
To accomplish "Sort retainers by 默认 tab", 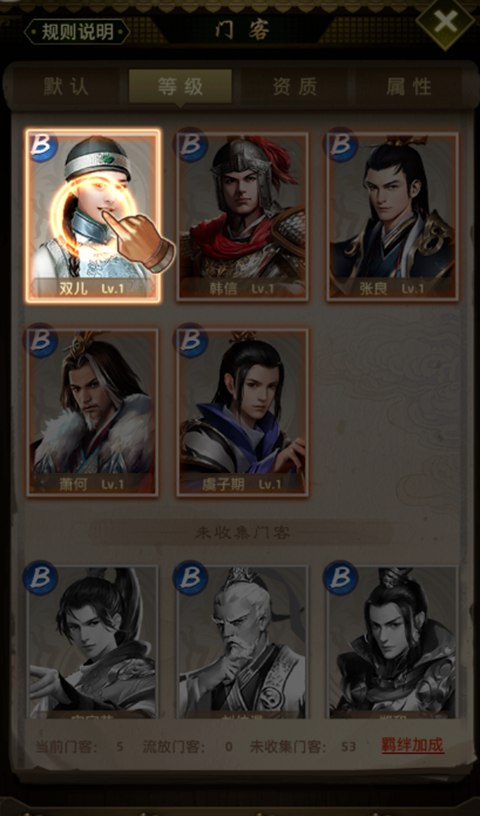I will click(66, 86).
